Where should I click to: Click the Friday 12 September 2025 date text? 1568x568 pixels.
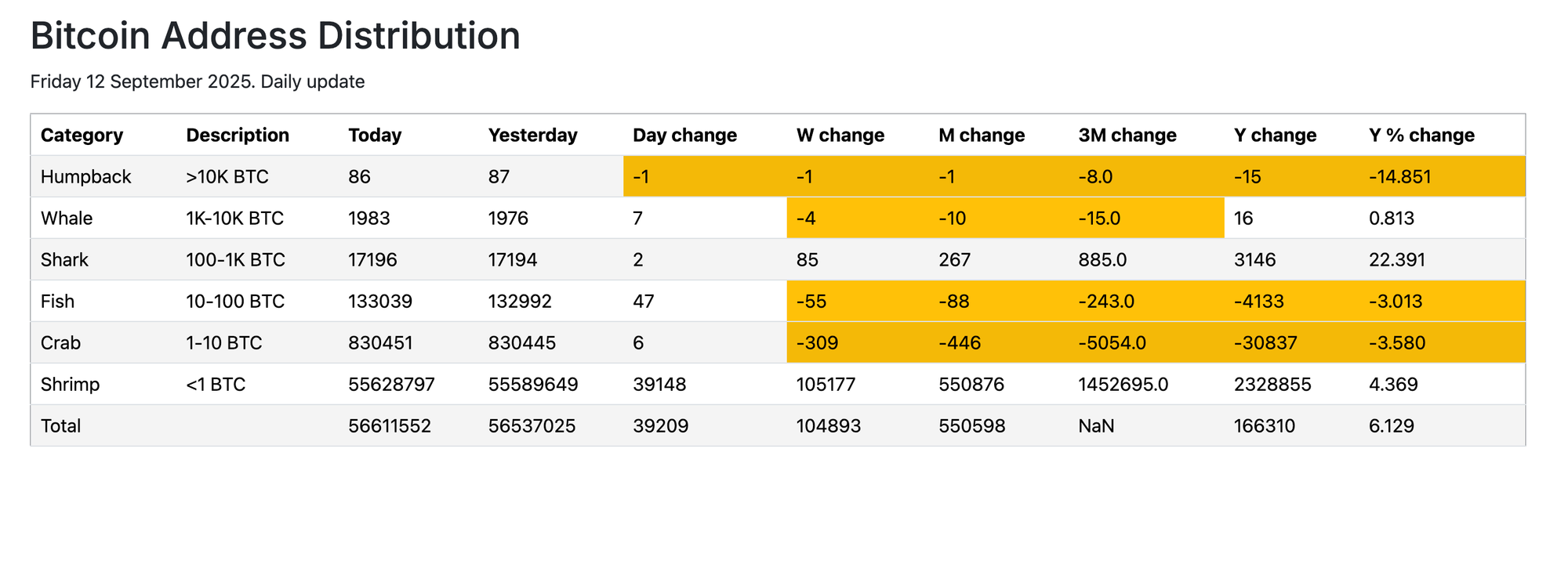coord(142,81)
